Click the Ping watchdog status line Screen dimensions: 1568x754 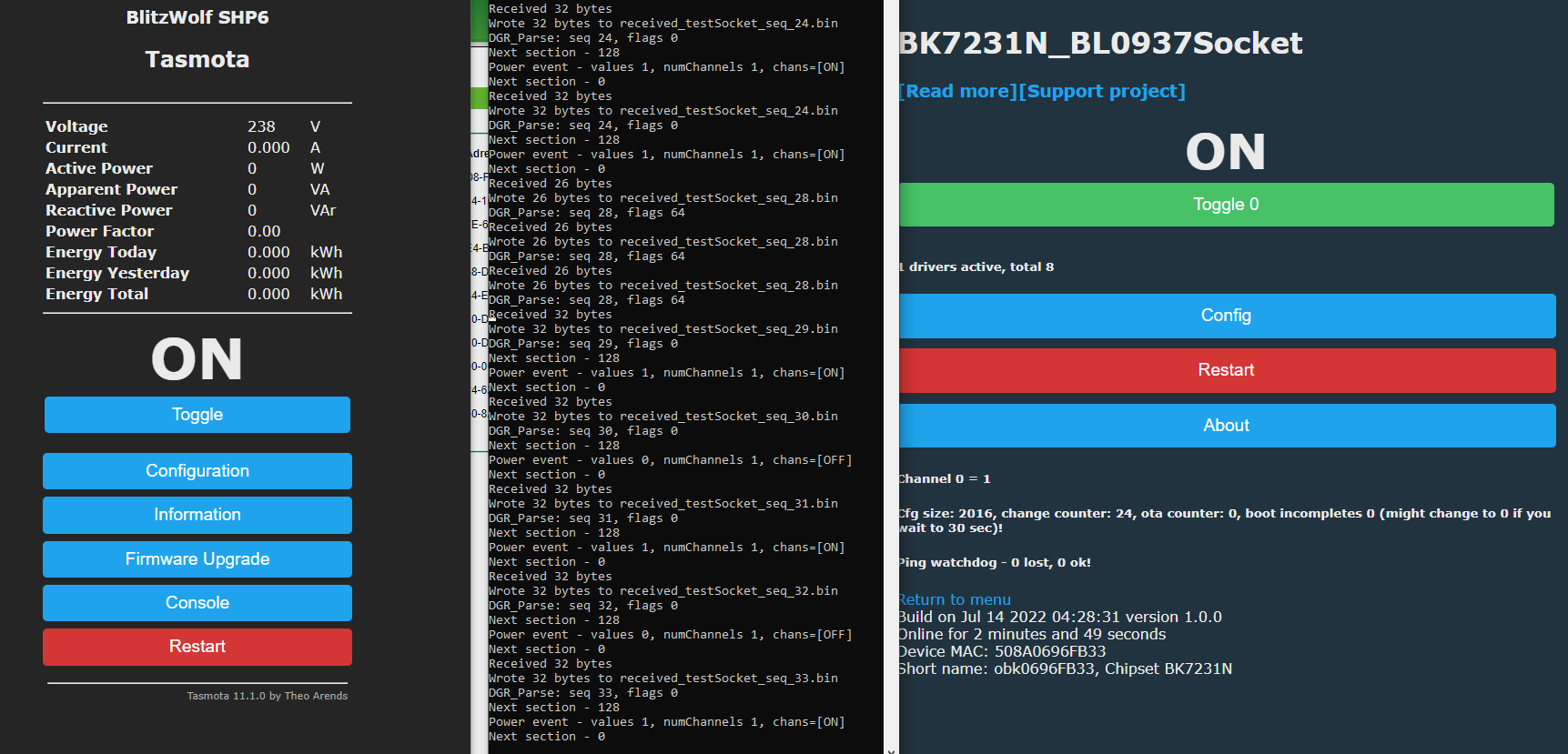(995, 562)
